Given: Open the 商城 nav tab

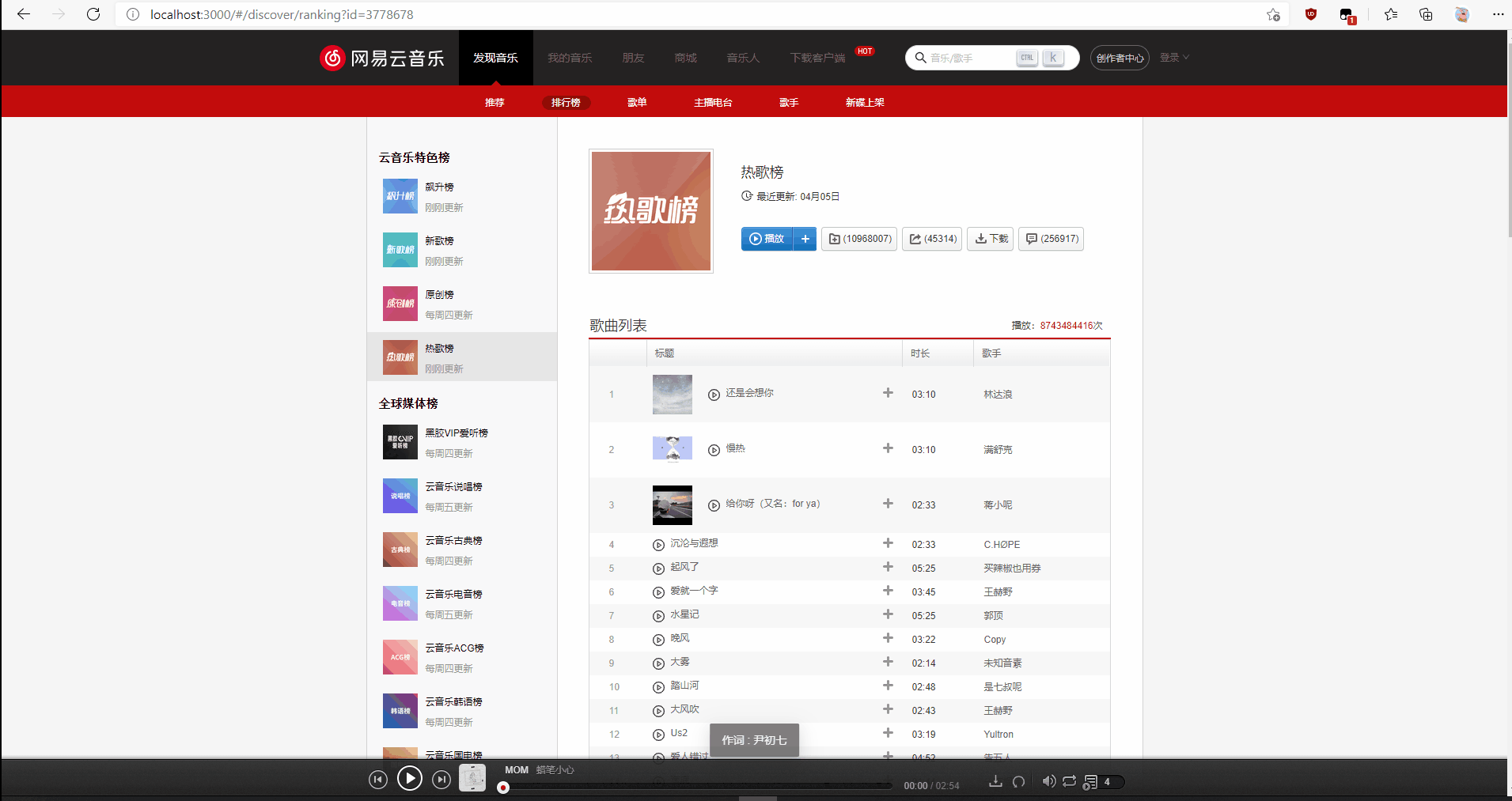Looking at the screenshot, I should [x=686, y=58].
